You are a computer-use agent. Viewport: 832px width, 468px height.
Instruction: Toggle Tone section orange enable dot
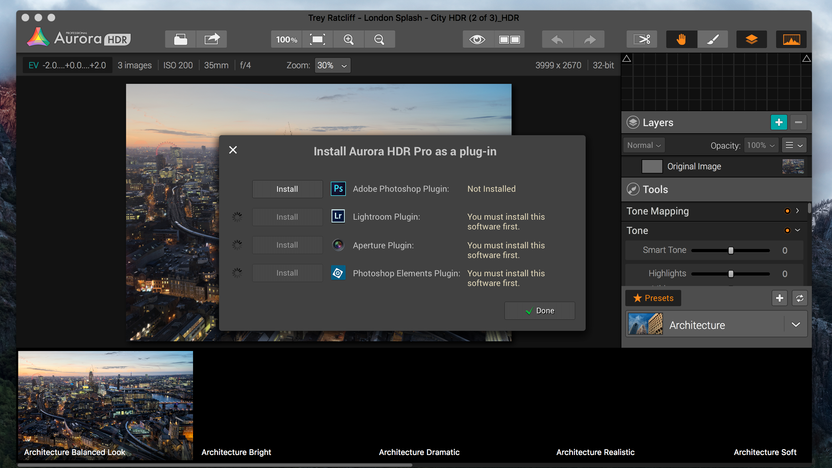[787, 230]
